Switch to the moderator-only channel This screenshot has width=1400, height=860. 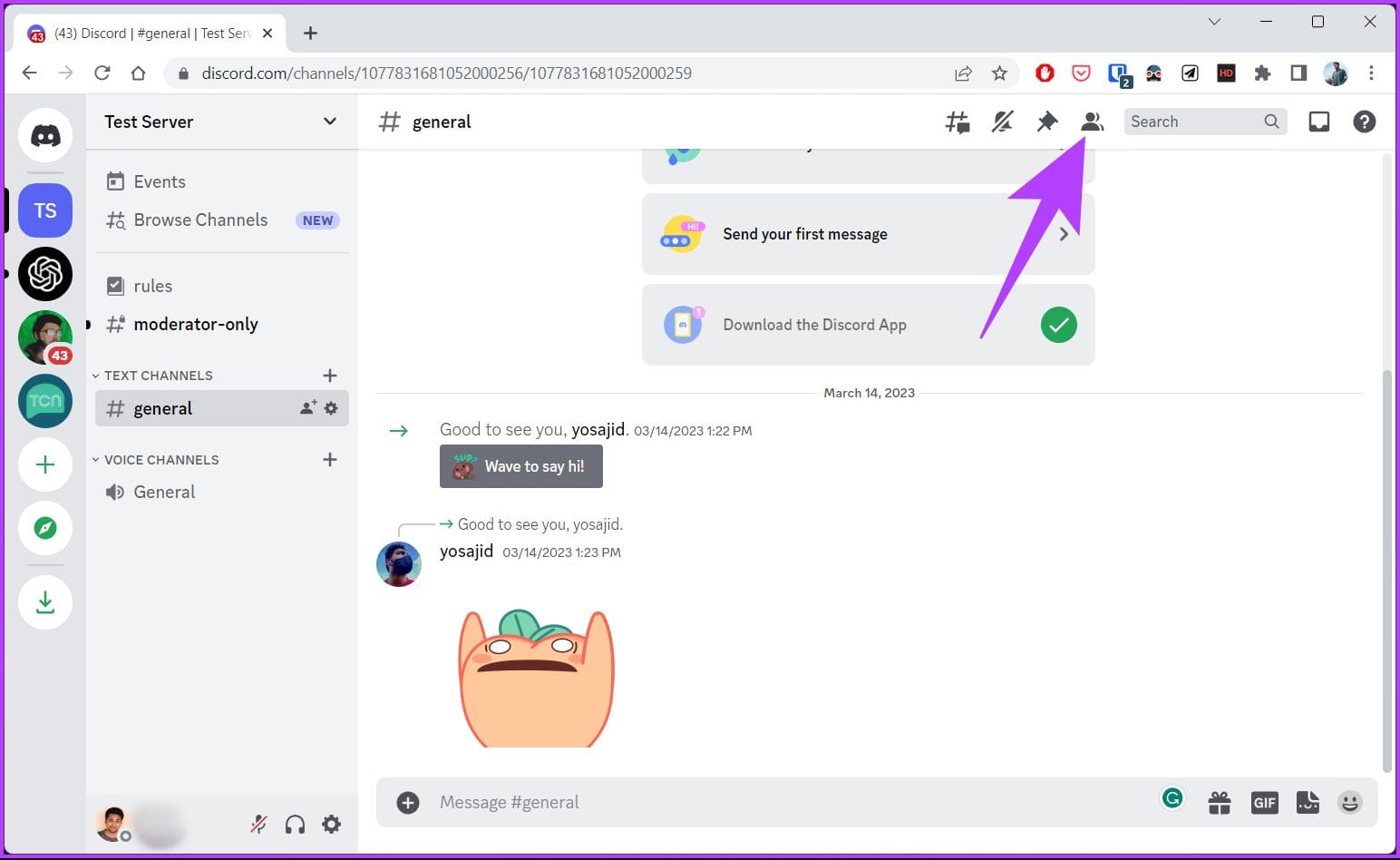(196, 324)
